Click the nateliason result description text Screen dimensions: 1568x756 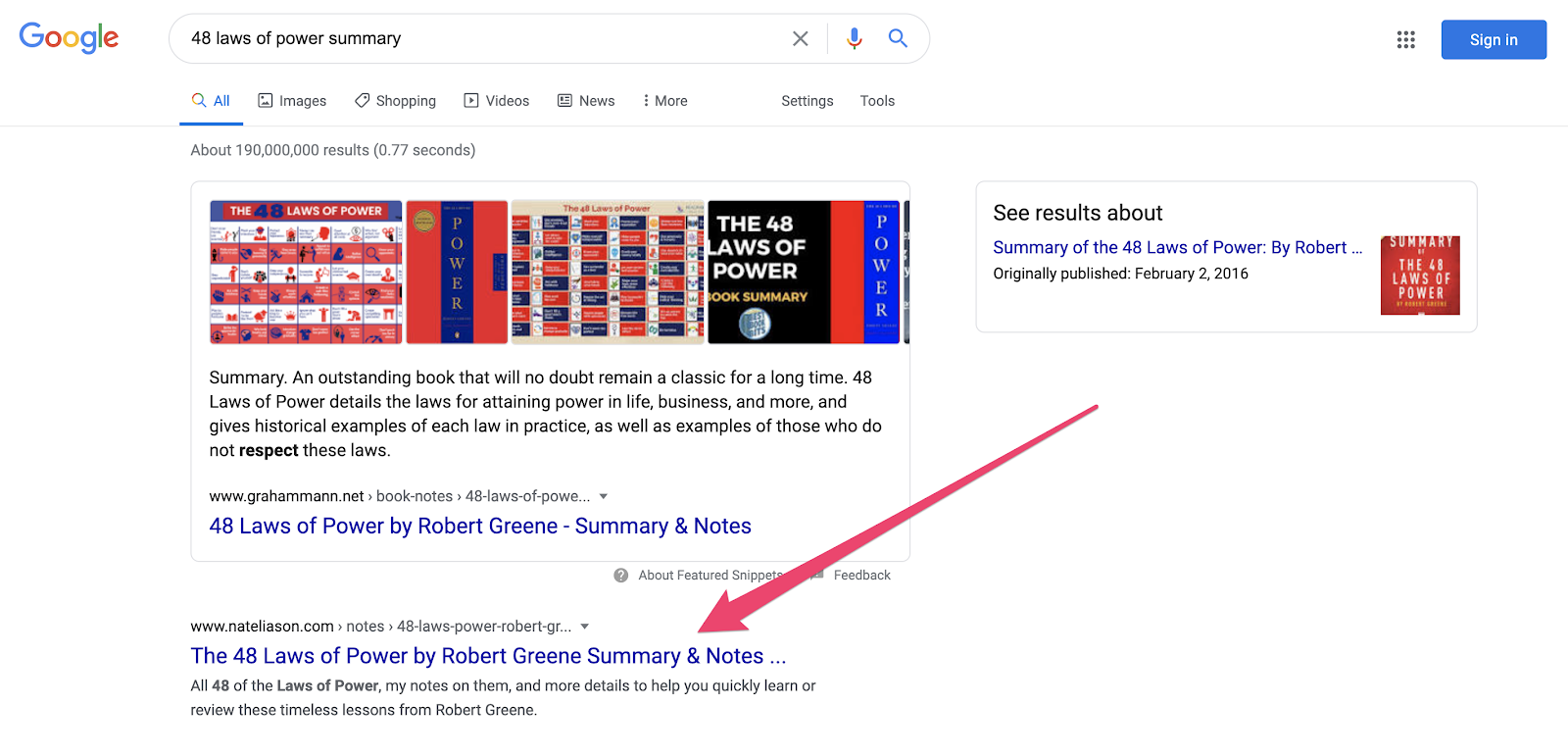[503, 698]
